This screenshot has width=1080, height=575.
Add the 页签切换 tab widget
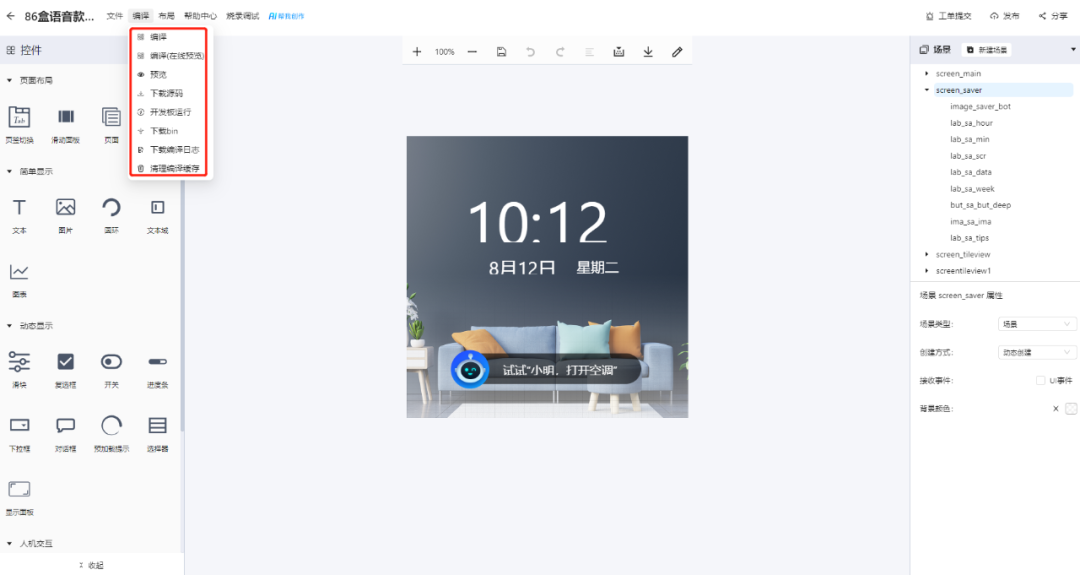tap(19, 125)
